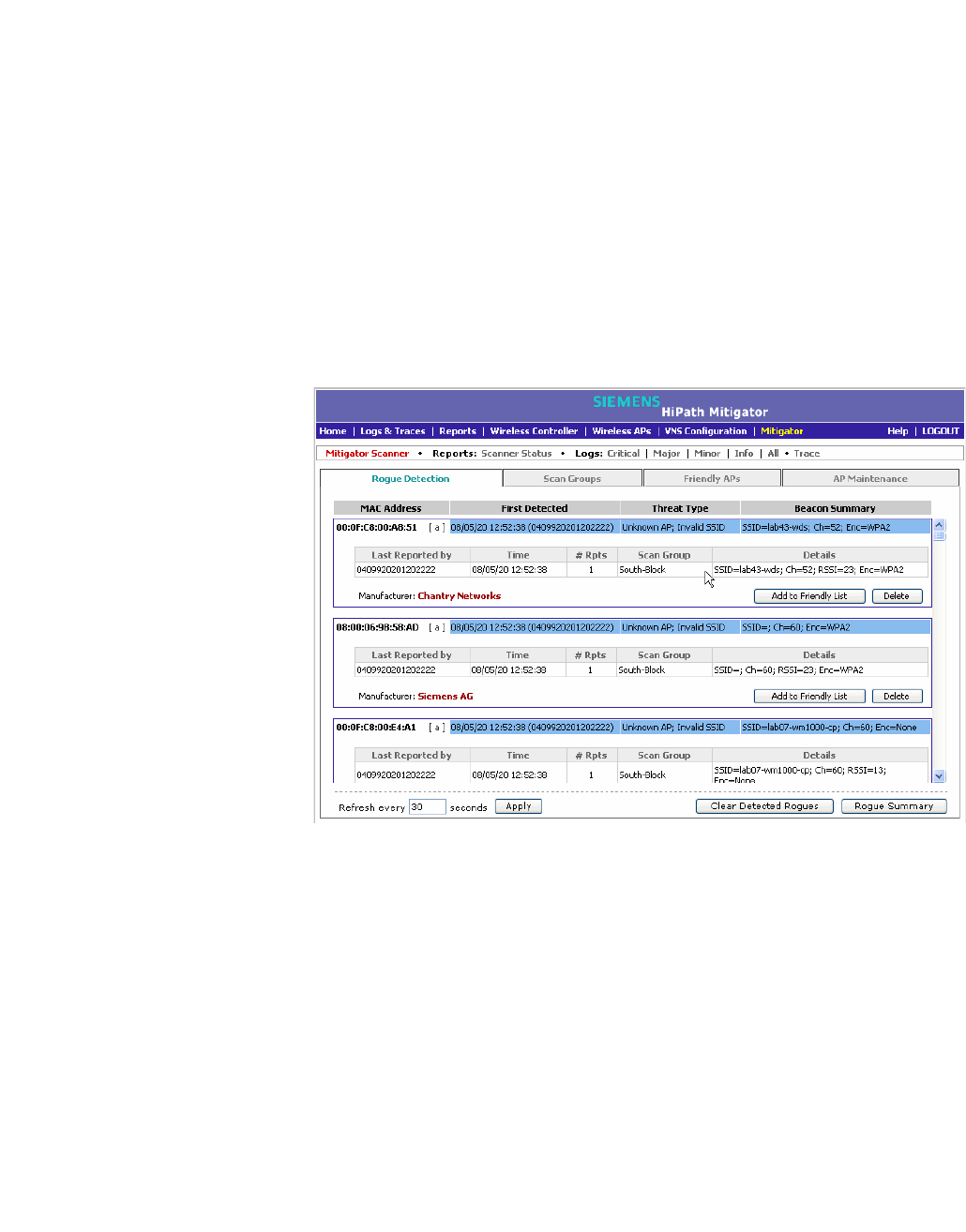Click [a] marker for 00:0F:C8:00:E4:A1
966x1232 pixels.
436,728
